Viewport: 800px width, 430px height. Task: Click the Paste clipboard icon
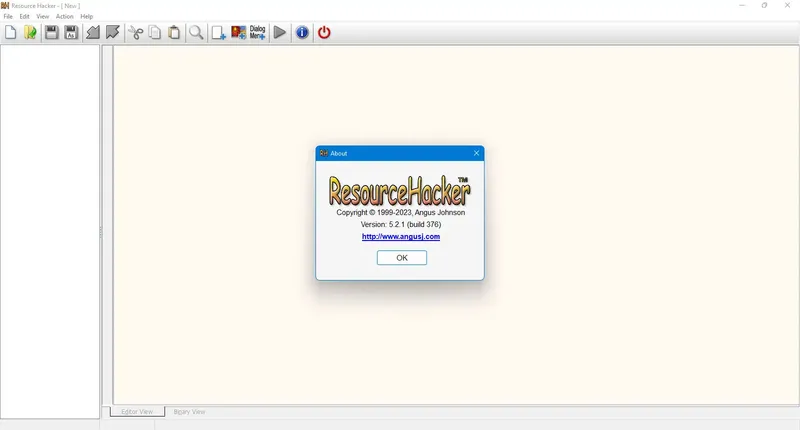tap(174, 33)
